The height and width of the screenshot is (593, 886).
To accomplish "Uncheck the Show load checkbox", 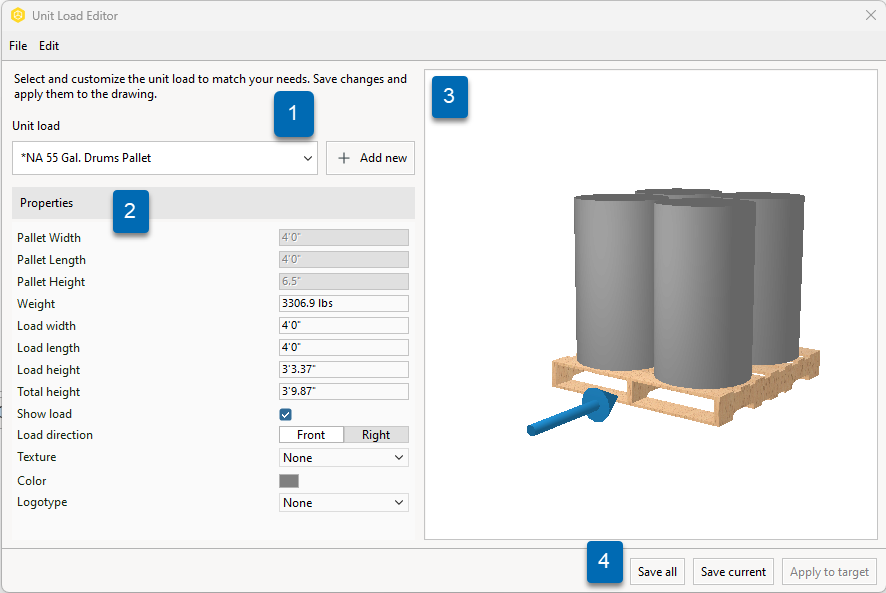I will click(x=285, y=414).
